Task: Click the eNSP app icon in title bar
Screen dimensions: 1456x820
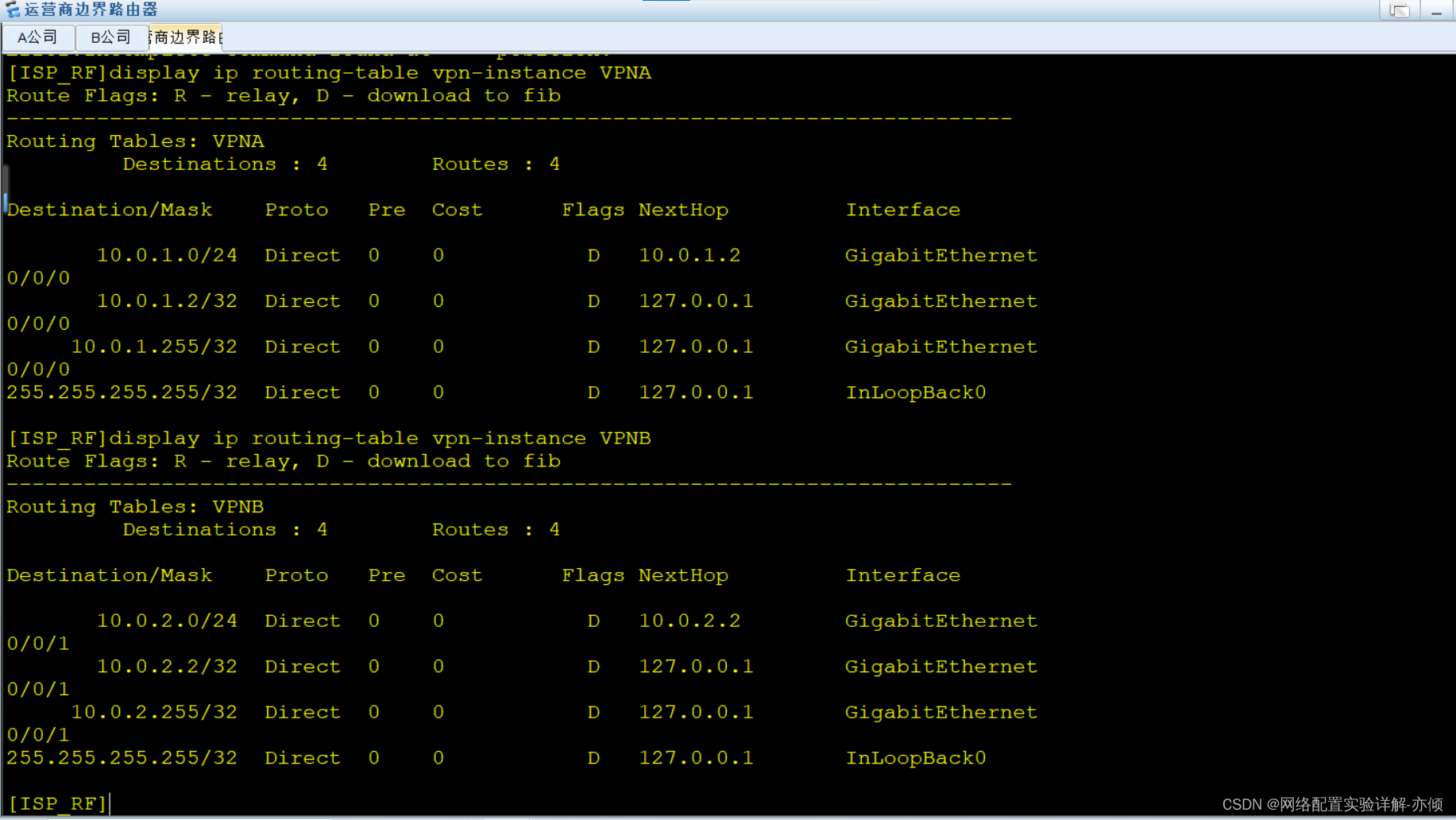Action: tap(12, 10)
